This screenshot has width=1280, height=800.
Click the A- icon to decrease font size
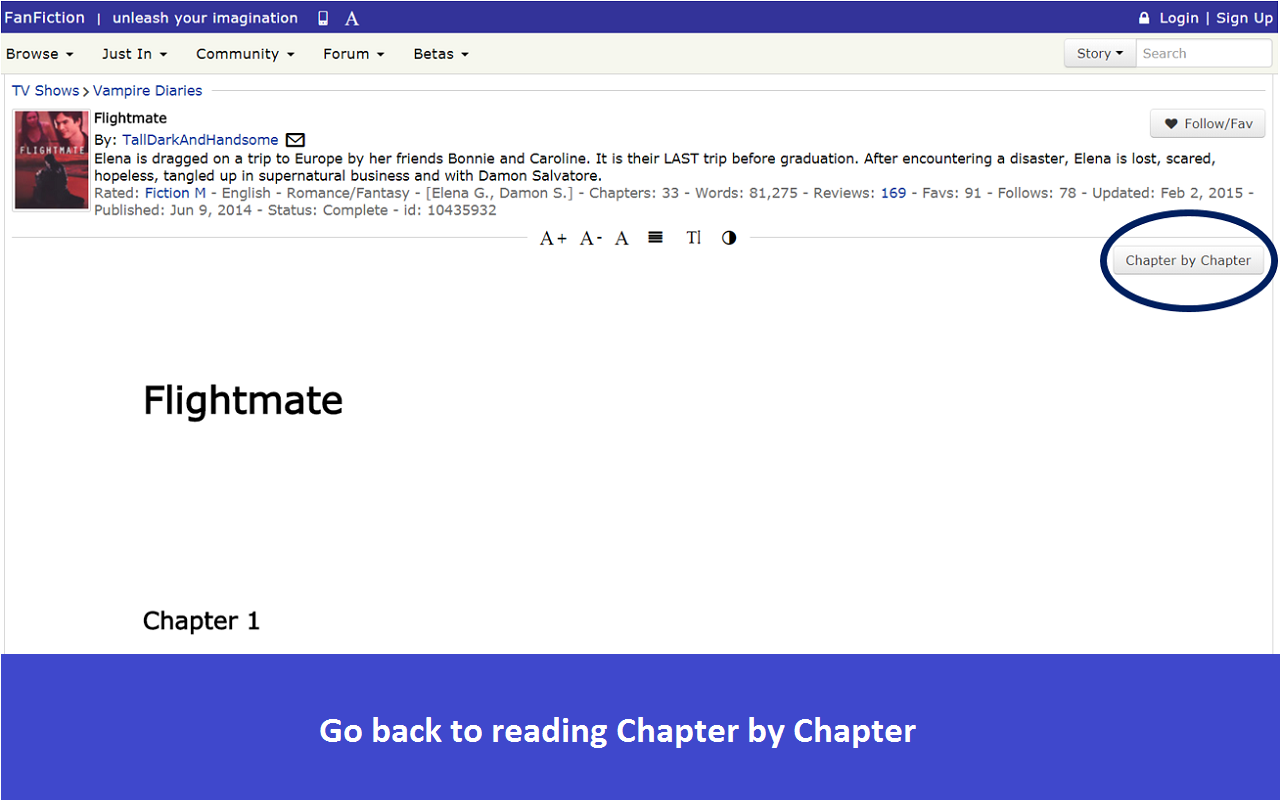pyautogui.click(x=588, y=238)
